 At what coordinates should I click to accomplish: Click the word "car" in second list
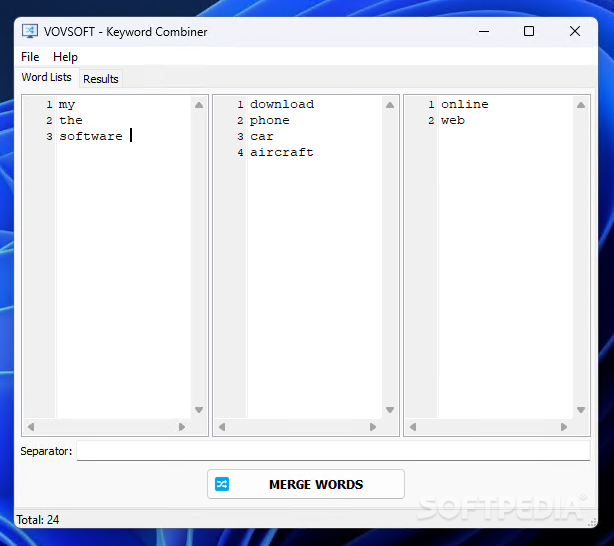pos(262,136)
